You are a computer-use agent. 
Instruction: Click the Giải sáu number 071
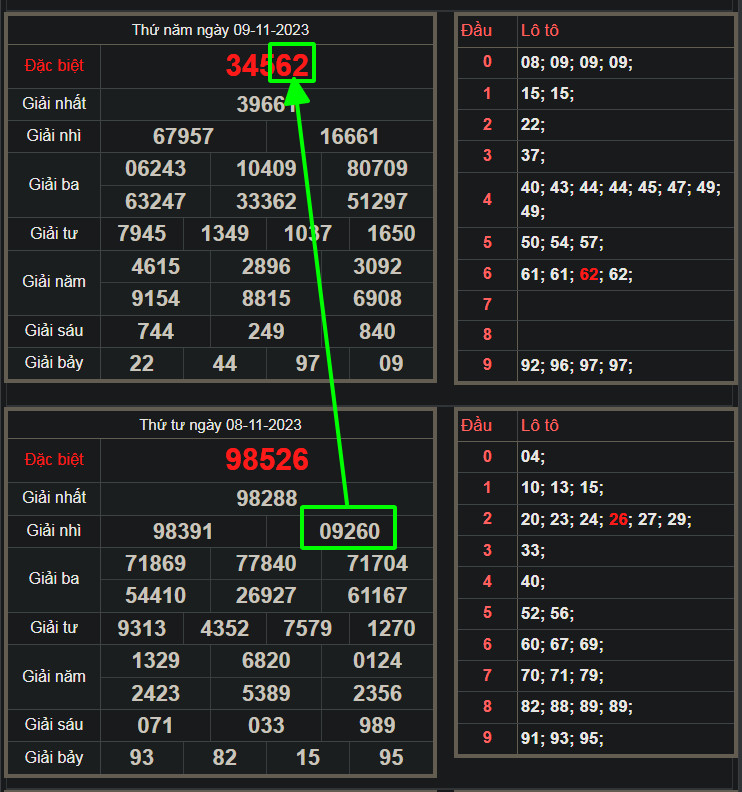point(155,725)
